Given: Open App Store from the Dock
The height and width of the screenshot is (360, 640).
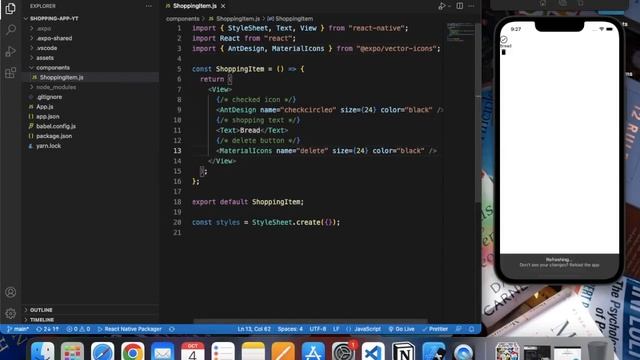Looking at the screenshot, I should pos(313,352).
